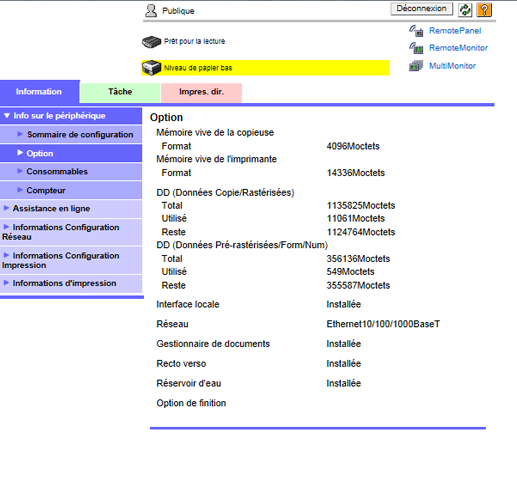Viewport: 517px width, 490px height.
Task: Select the Option sidebar entry
Action: [x=71, y=153]
